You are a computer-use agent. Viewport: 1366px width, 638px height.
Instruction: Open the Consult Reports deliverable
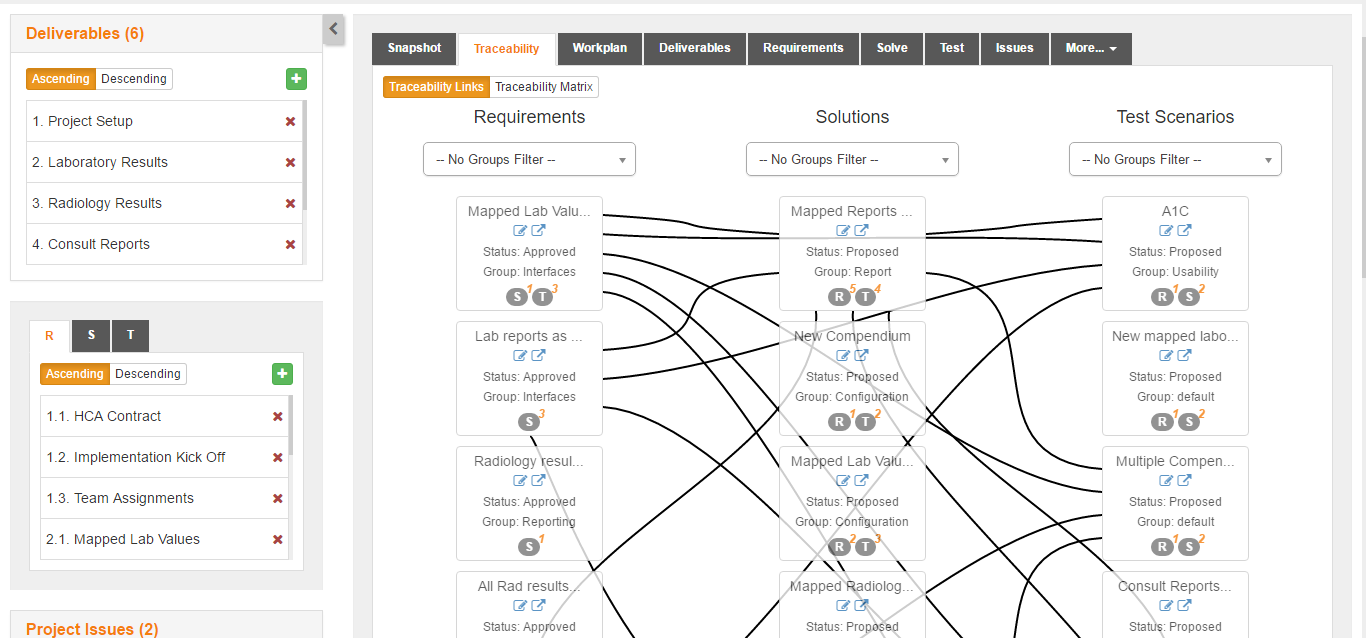point(99,244)
